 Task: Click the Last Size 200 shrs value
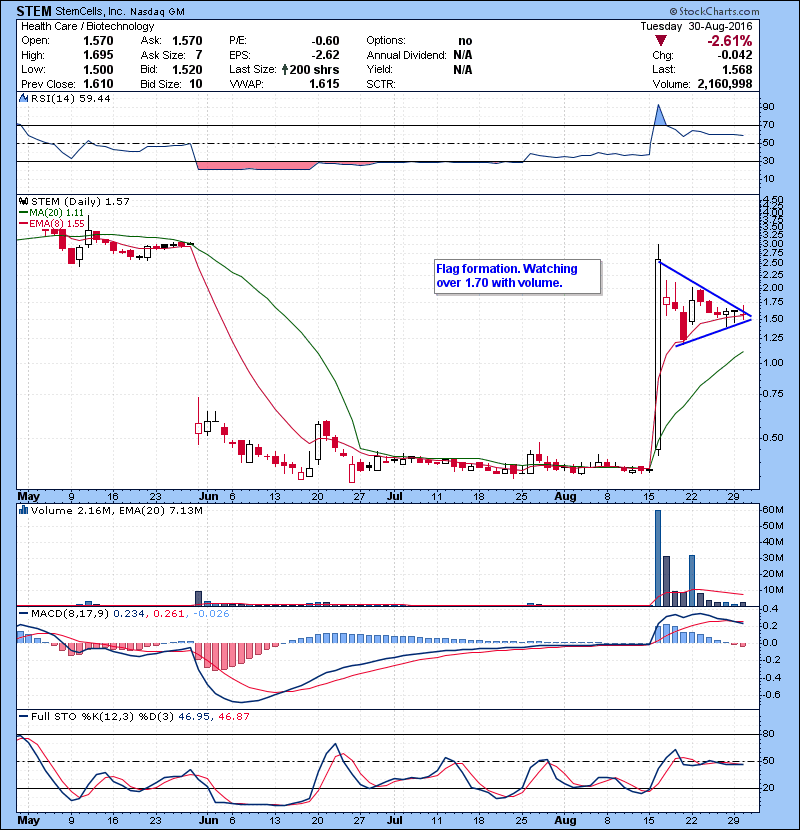pos(314,69)
